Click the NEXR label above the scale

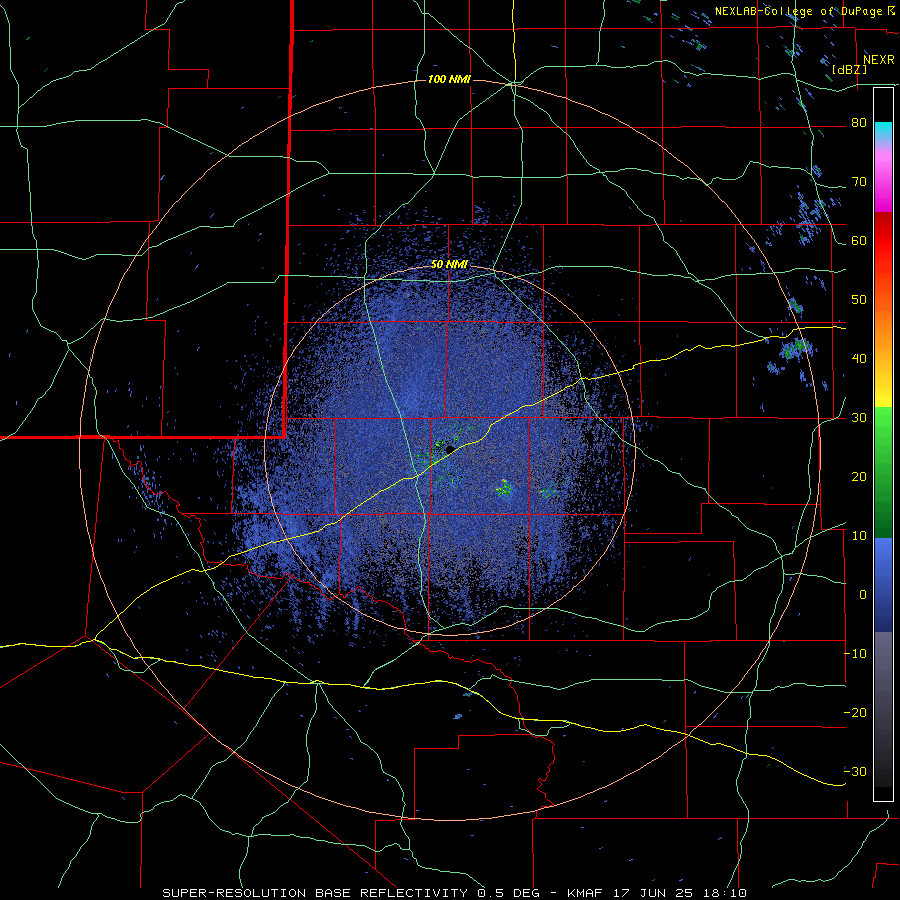pos(879,60)
